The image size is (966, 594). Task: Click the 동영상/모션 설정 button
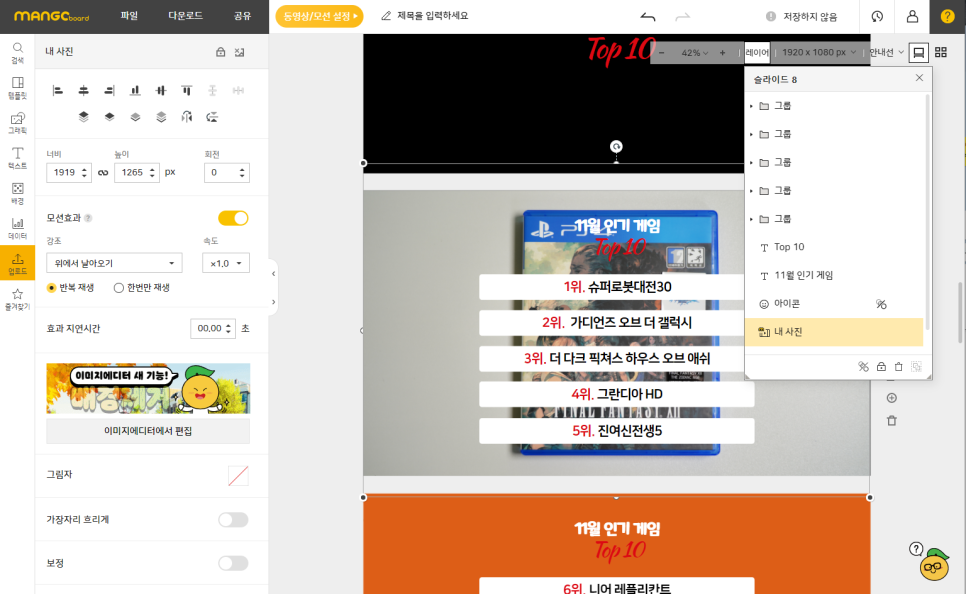point(319,16)
